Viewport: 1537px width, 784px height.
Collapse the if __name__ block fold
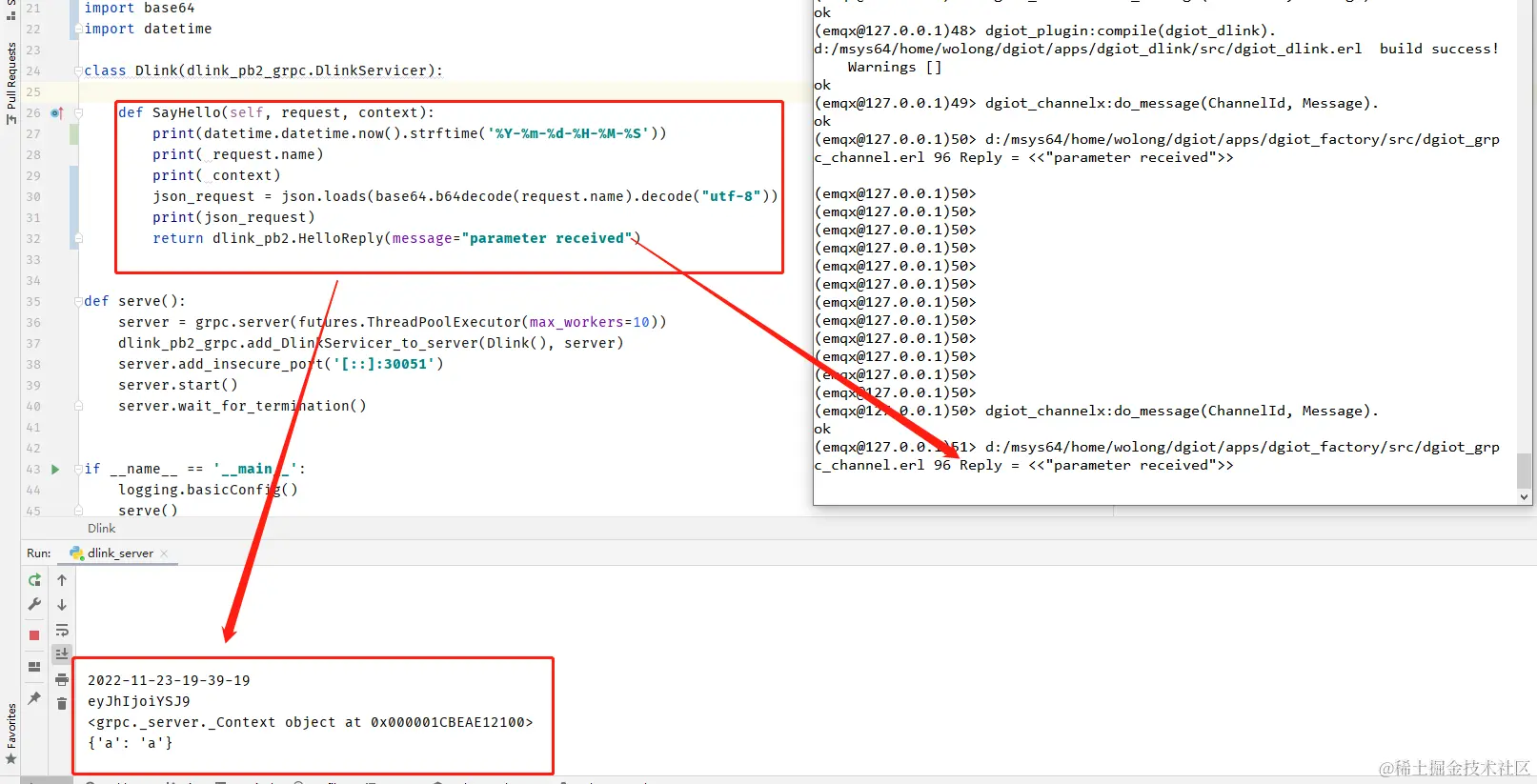[x=79, y=469]
